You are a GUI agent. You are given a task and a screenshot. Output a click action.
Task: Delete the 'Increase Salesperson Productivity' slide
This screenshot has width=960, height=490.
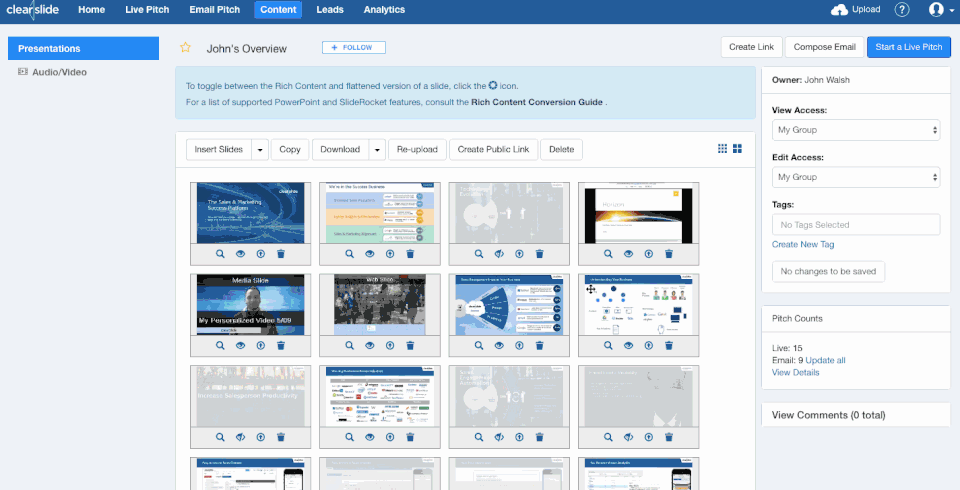coord(281,437)
